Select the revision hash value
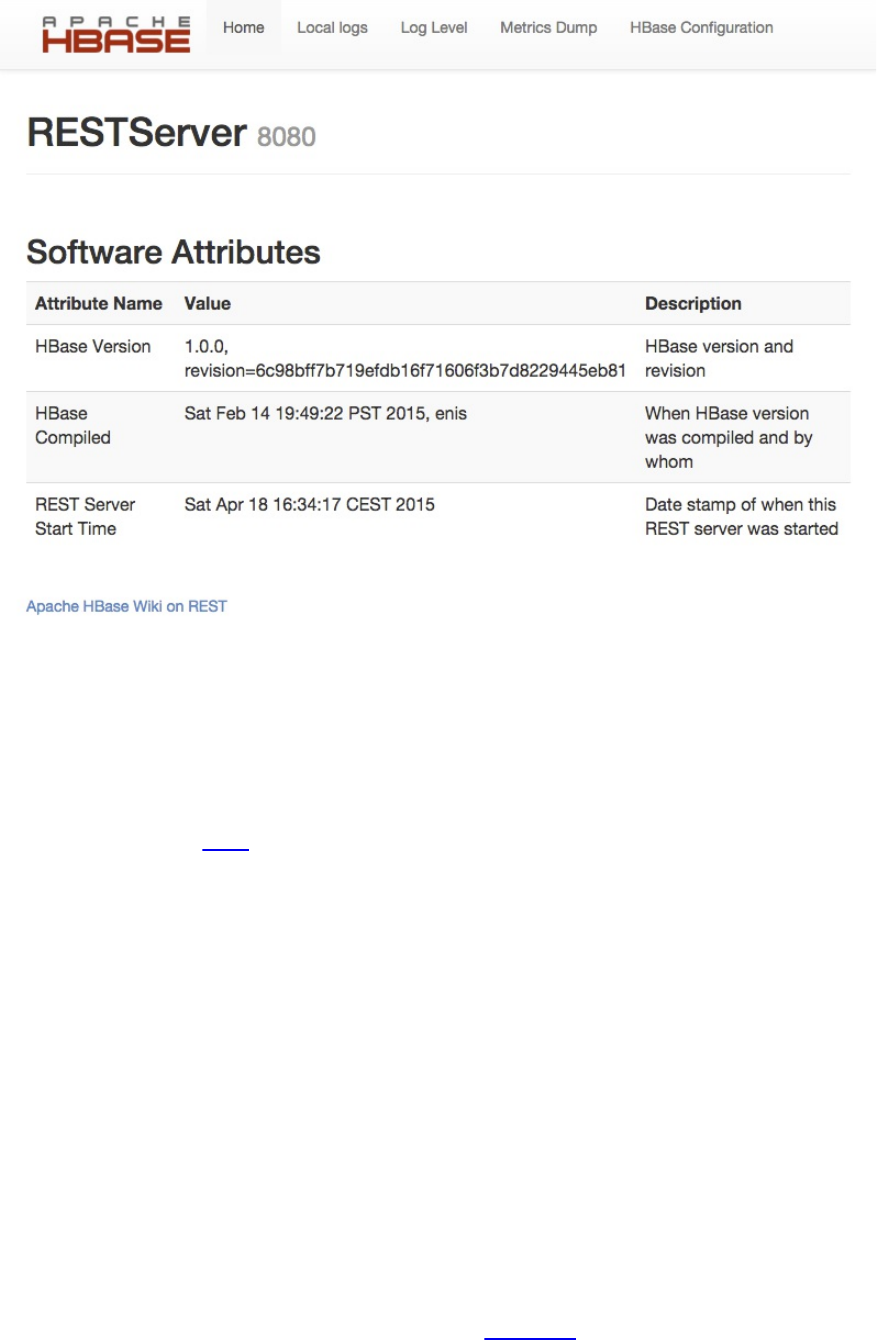The width and height of the screenshot is (877, 1340). (x=405, y=370)
